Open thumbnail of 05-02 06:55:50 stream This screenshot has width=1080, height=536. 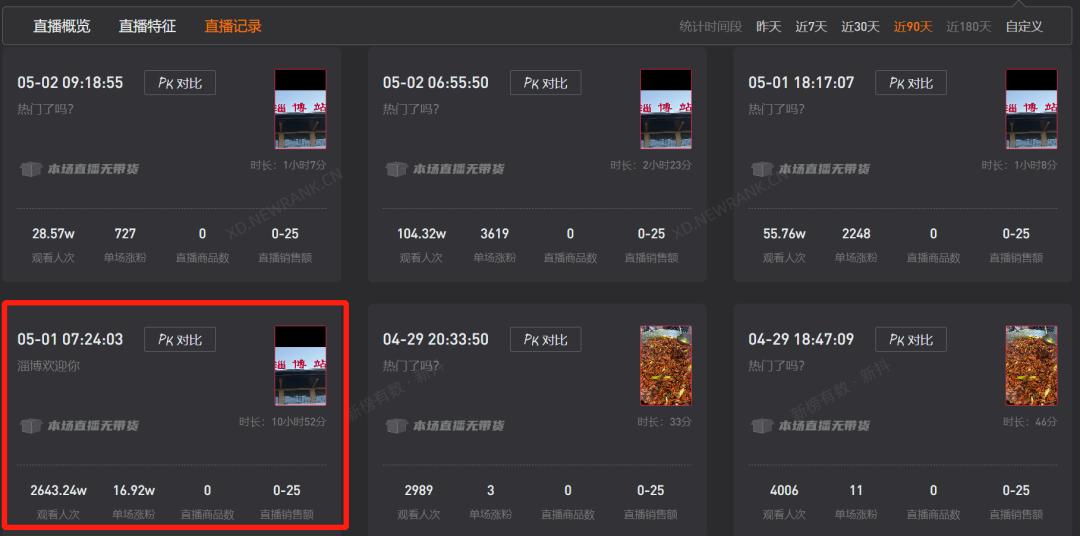666,109
